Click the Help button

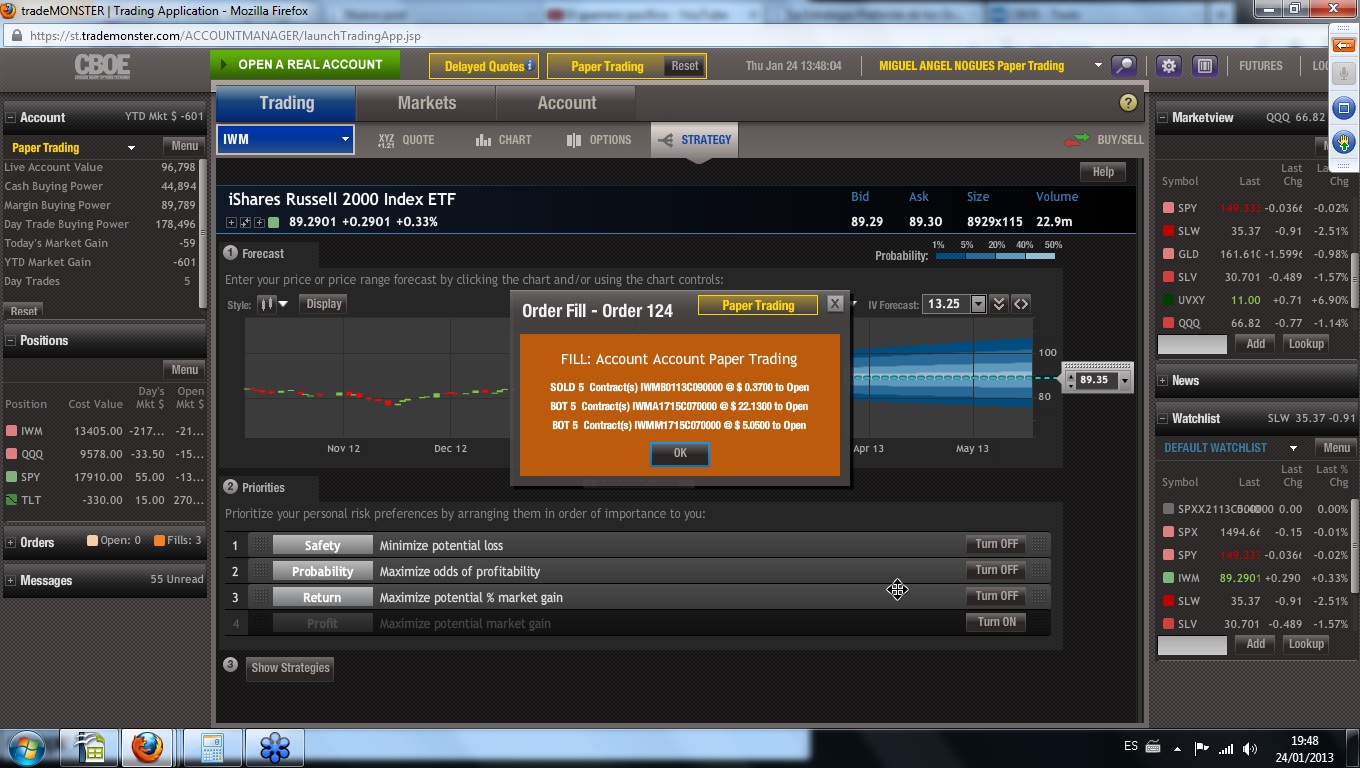1103,172
